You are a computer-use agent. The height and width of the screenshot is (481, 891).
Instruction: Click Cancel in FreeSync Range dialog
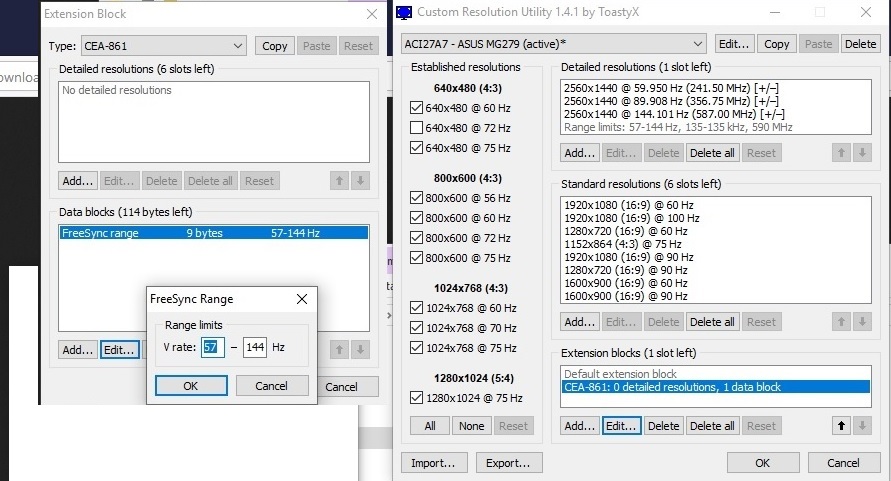click(x=272, y=385)
